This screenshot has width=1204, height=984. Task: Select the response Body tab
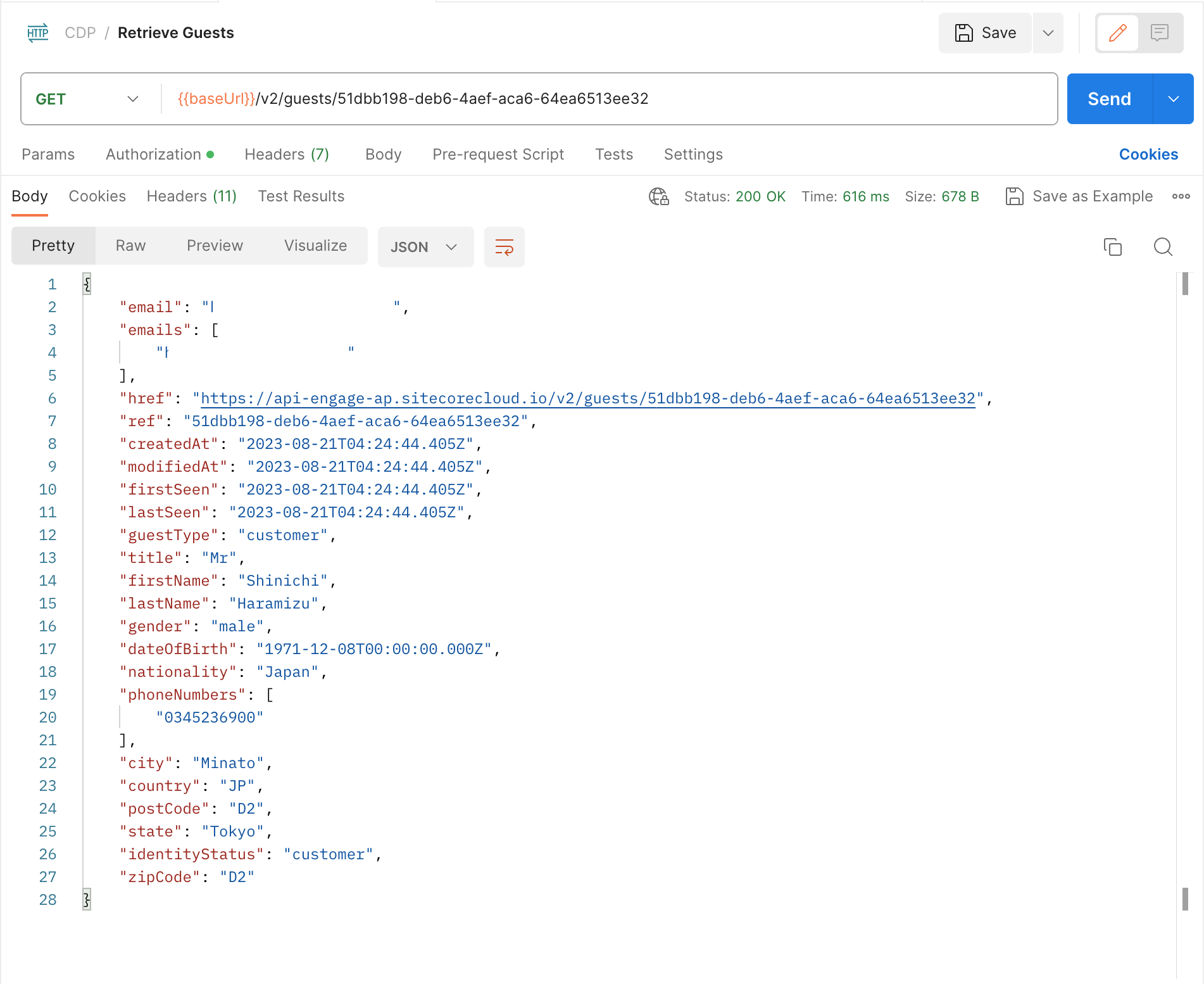30,196
